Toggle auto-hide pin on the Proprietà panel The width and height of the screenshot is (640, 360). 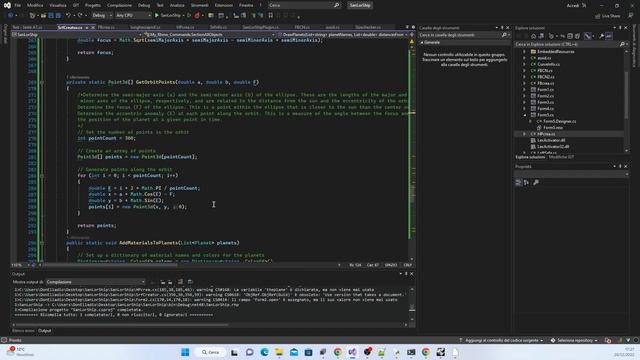(620, 166)
